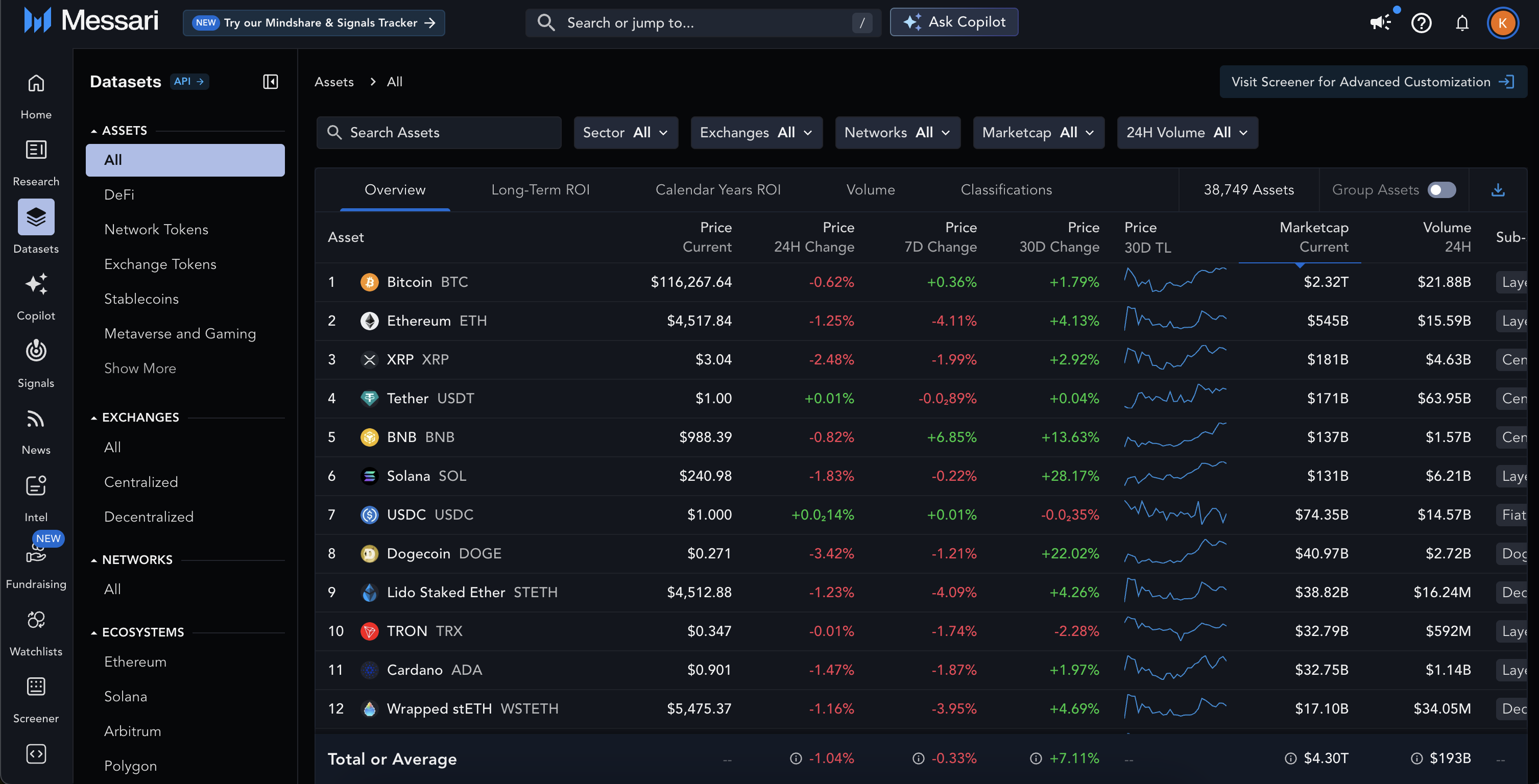Click the Search or jump to field
1539x784 pixels.
(x=704, y=22)
